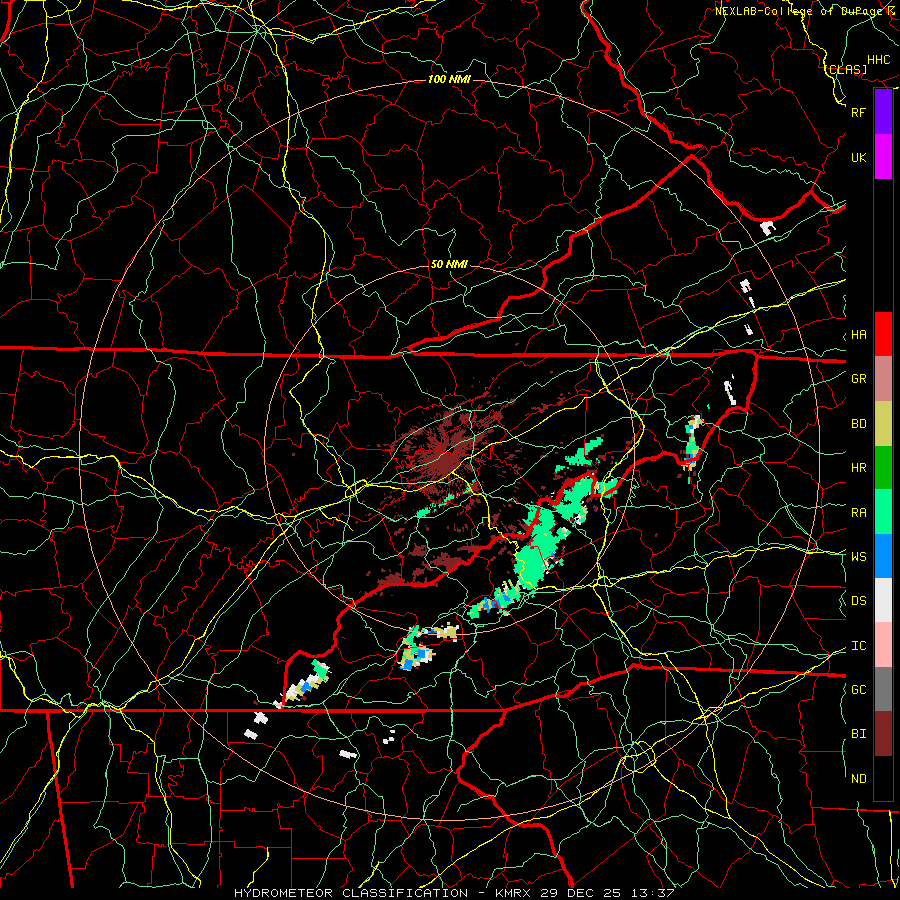Click the DS white legend swatch
This screenshot has width=900, height=900.
click(883, 600)
